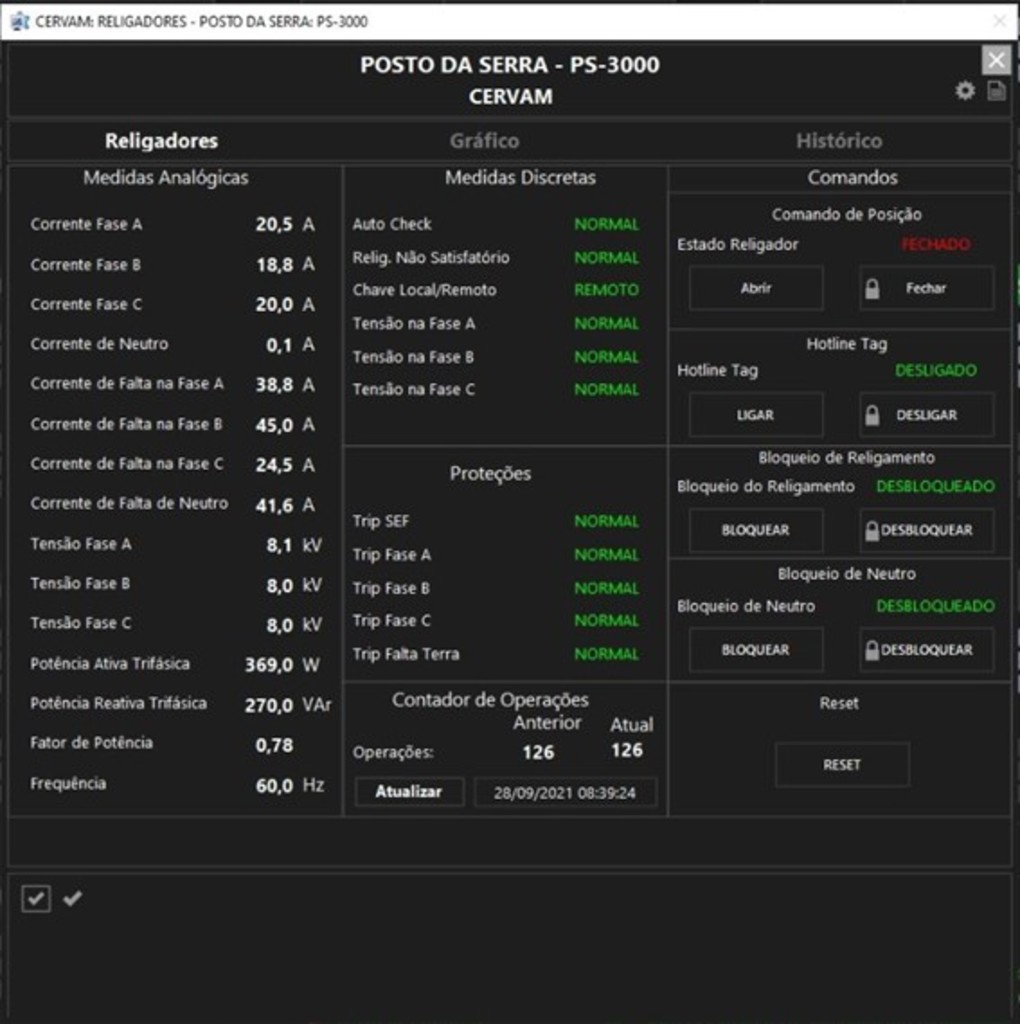Viewport: 1020px width, 1024px height.
Task: Close the panel with the gray X button
Action: (x=996, y=61)
